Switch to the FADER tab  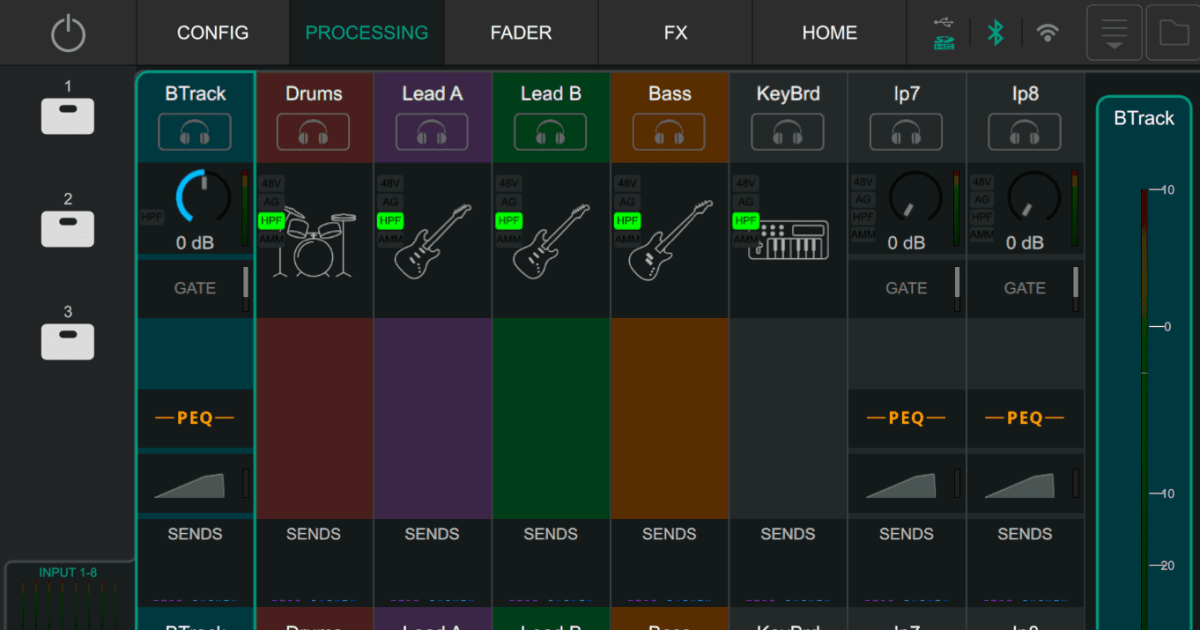coord(521,31)
